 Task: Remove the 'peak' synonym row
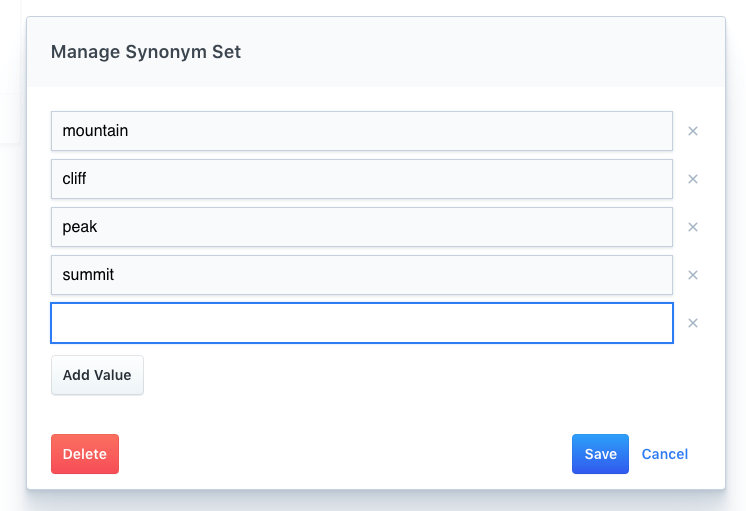[x=692, y=227]
